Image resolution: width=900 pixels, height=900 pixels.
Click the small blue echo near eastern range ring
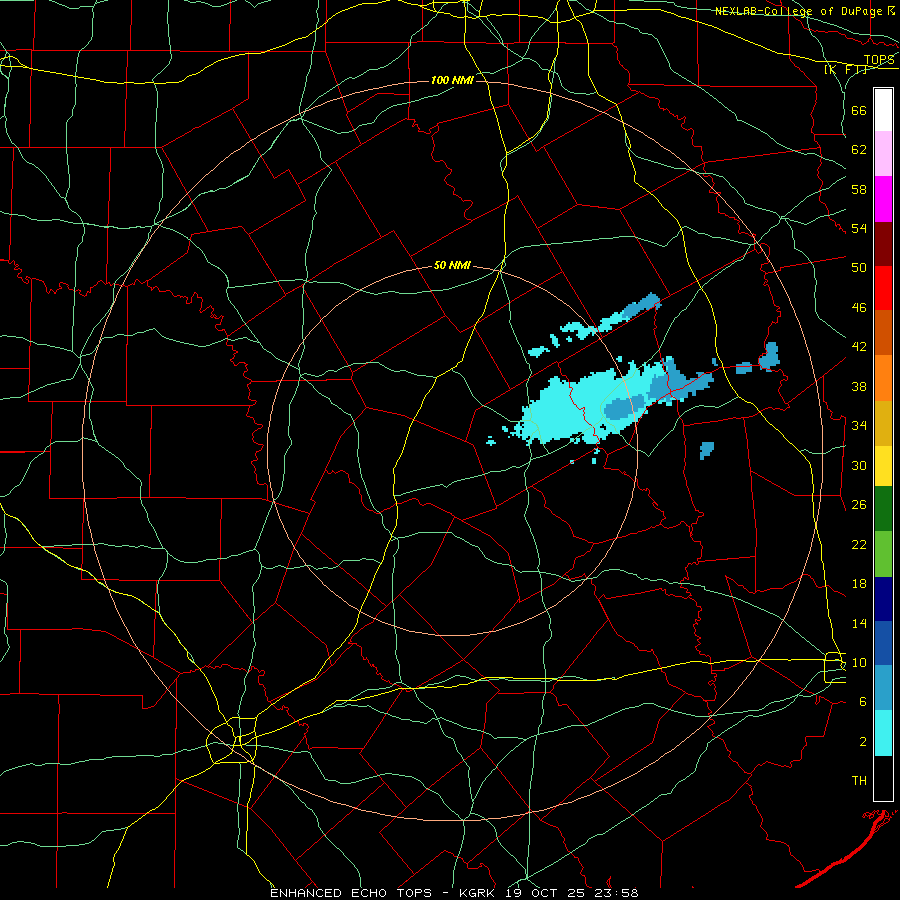point(769,357)
